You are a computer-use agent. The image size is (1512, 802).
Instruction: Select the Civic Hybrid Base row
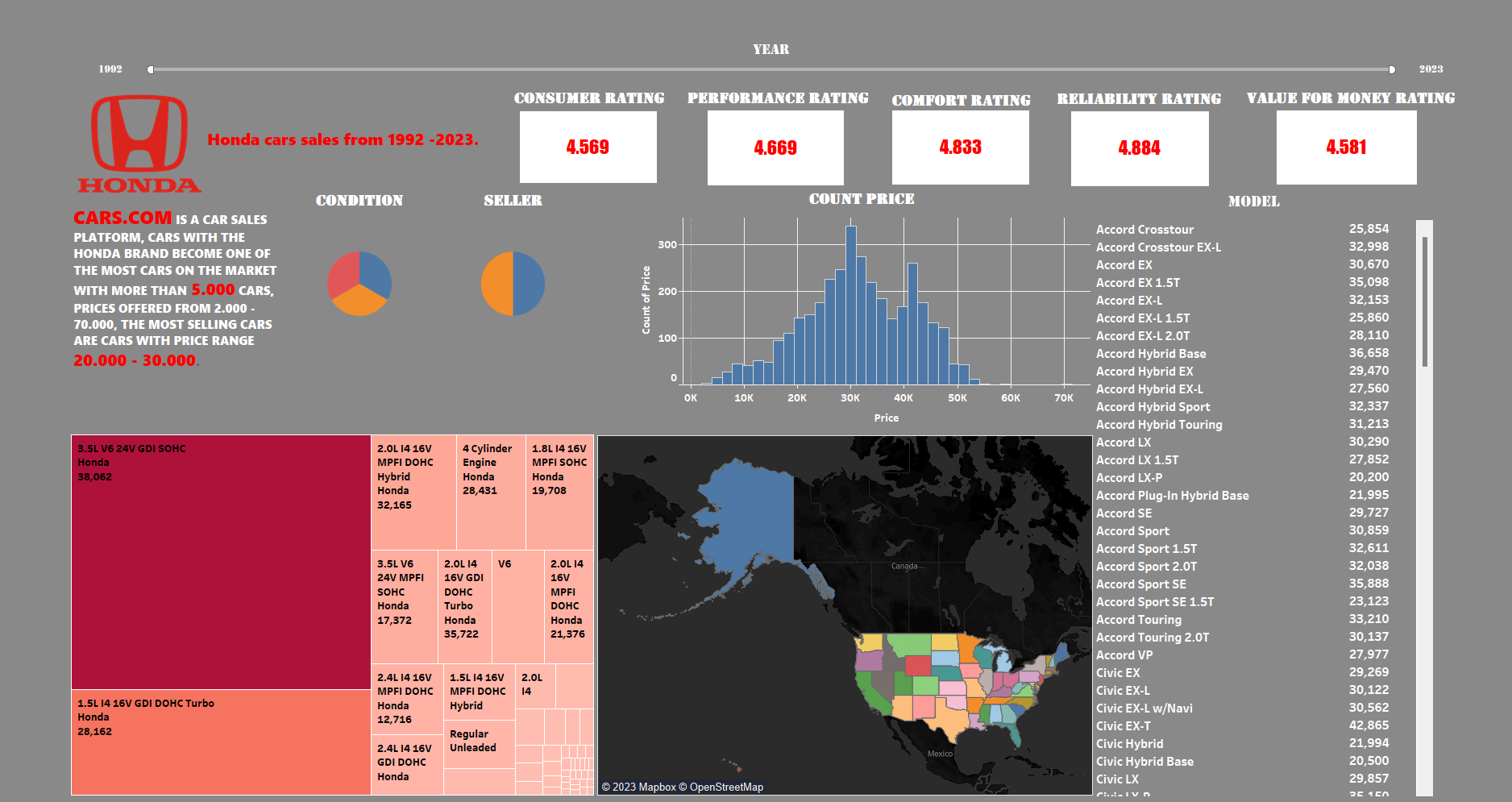point(1242,762)
